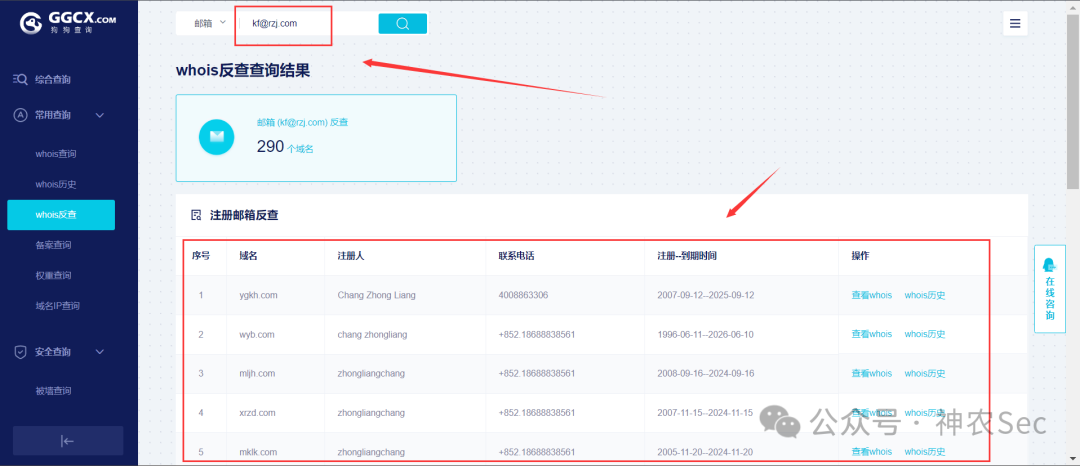The width and height of the screenshot is (1080, 466).
Task: Click 邮箱 (kf@rzj.com) 反查 label
Action: 302,123
